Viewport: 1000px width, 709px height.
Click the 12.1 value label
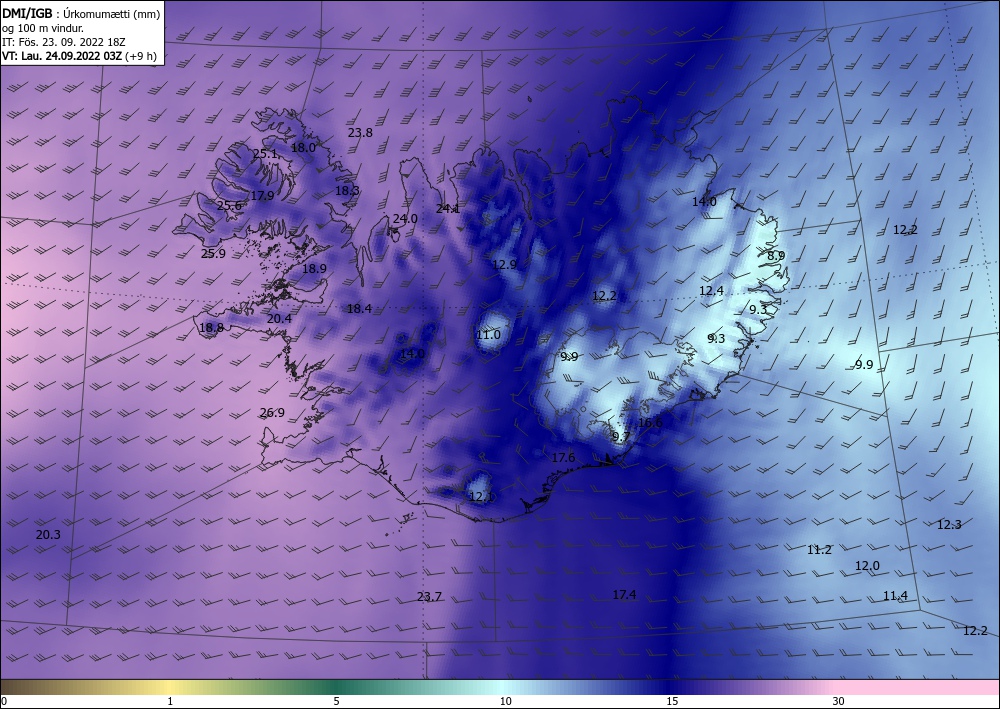pos(480,496)
